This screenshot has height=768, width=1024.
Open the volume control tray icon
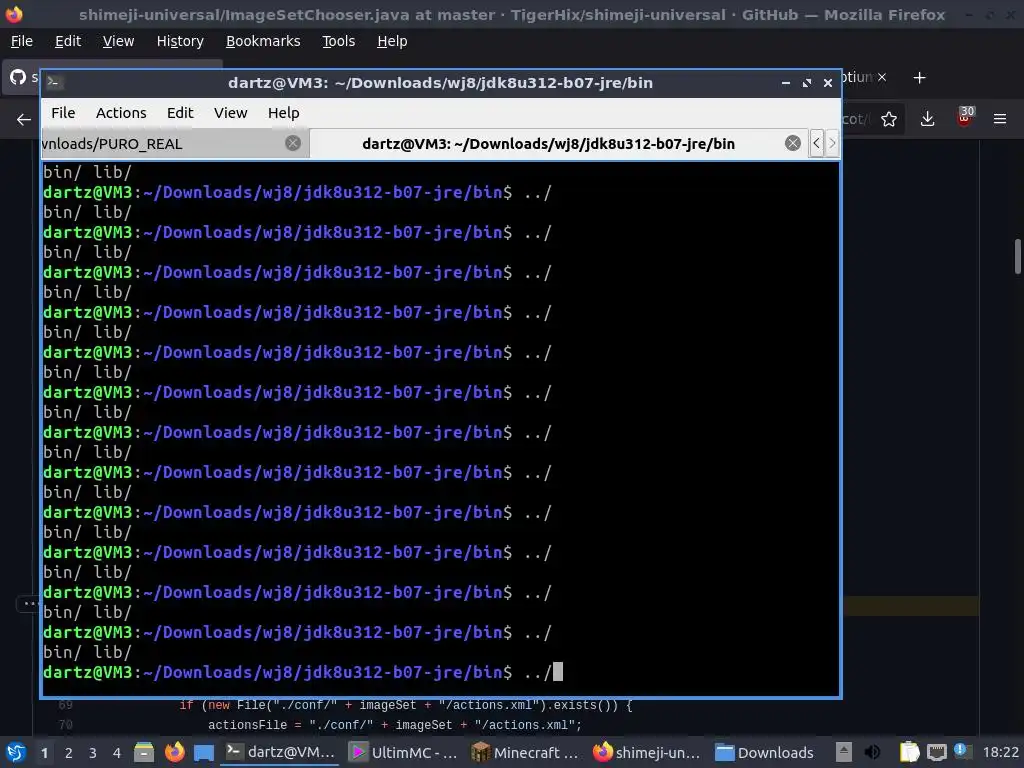pyautogui.click(x=872, y=752)
